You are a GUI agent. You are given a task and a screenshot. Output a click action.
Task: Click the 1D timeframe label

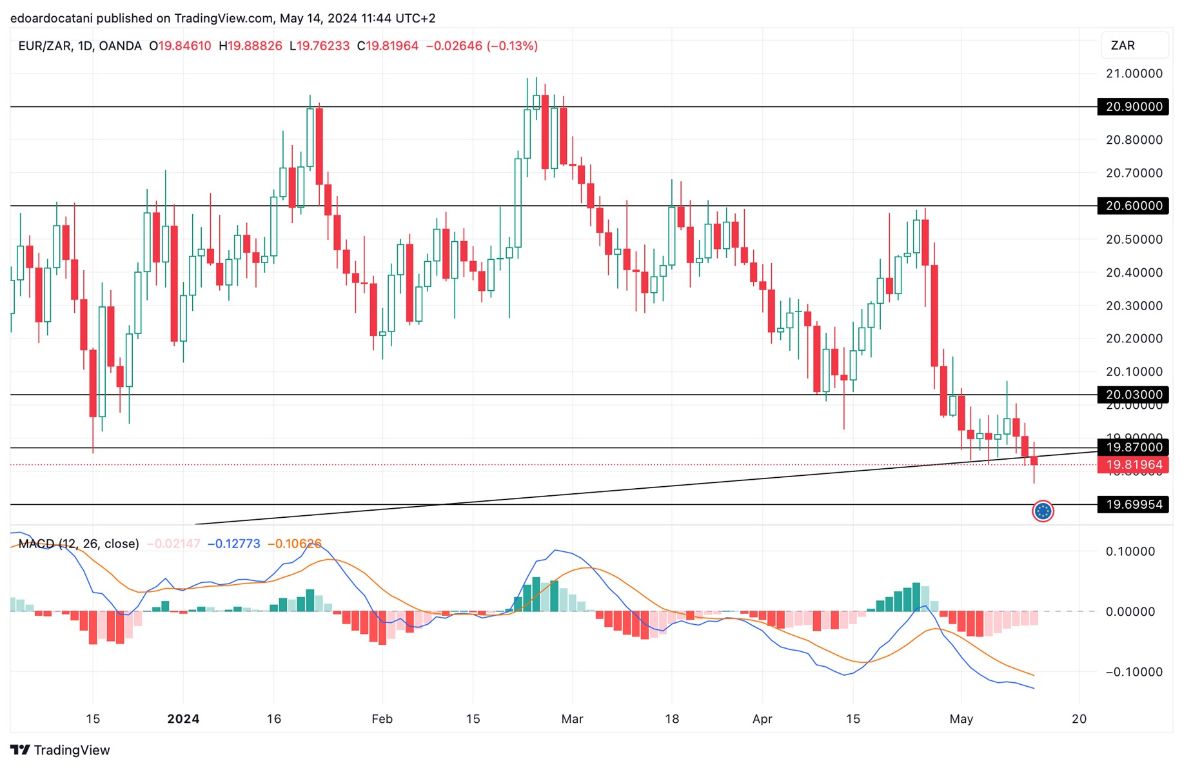[x=82, y=45]
